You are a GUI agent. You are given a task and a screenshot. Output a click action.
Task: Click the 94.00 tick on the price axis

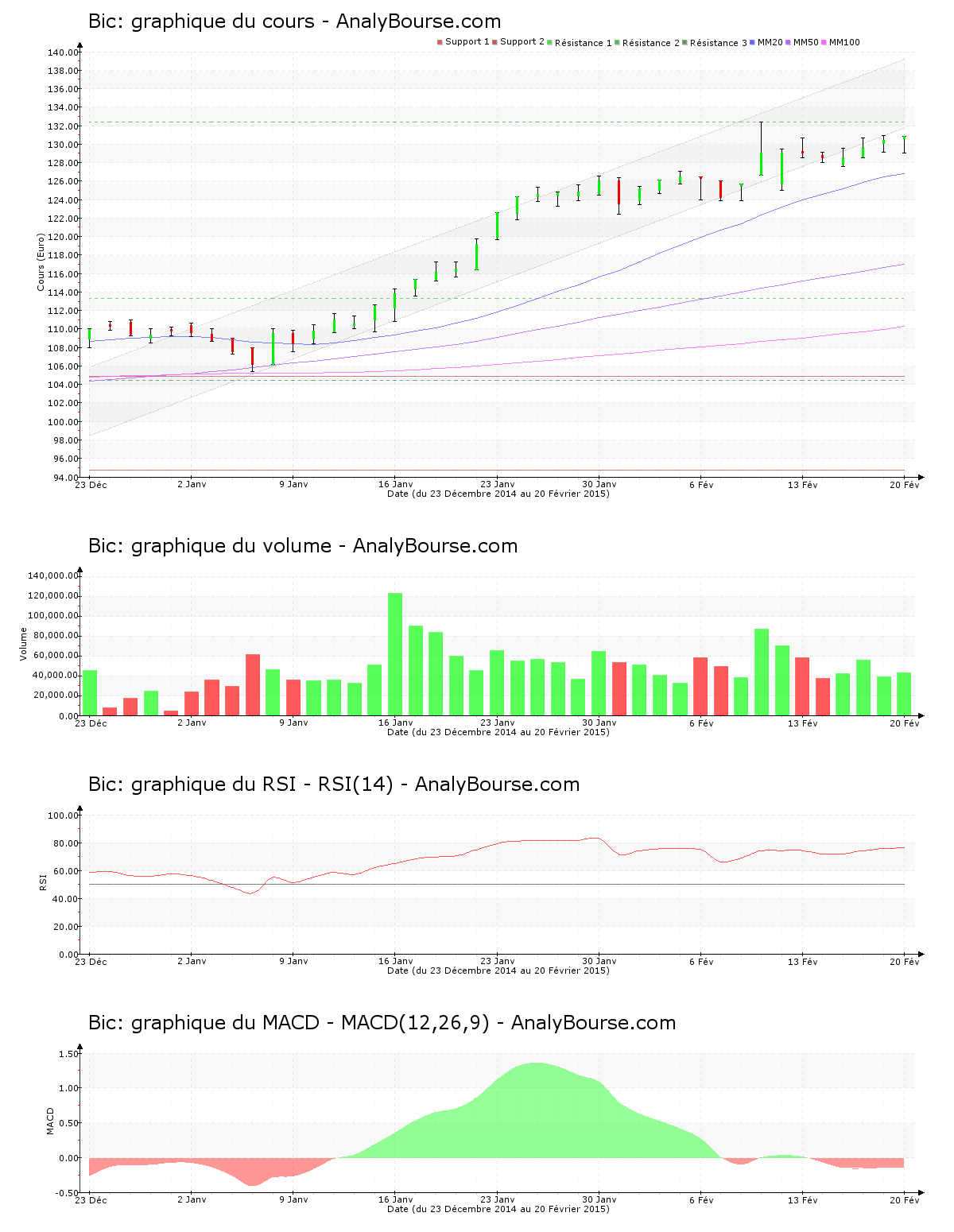tap(65, 477)
